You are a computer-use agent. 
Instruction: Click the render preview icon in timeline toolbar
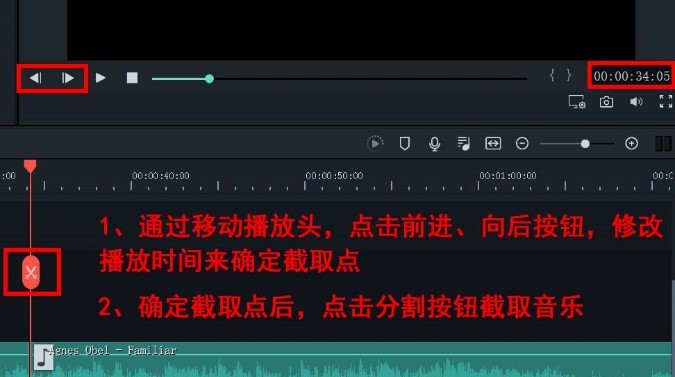tap(375, 143)
